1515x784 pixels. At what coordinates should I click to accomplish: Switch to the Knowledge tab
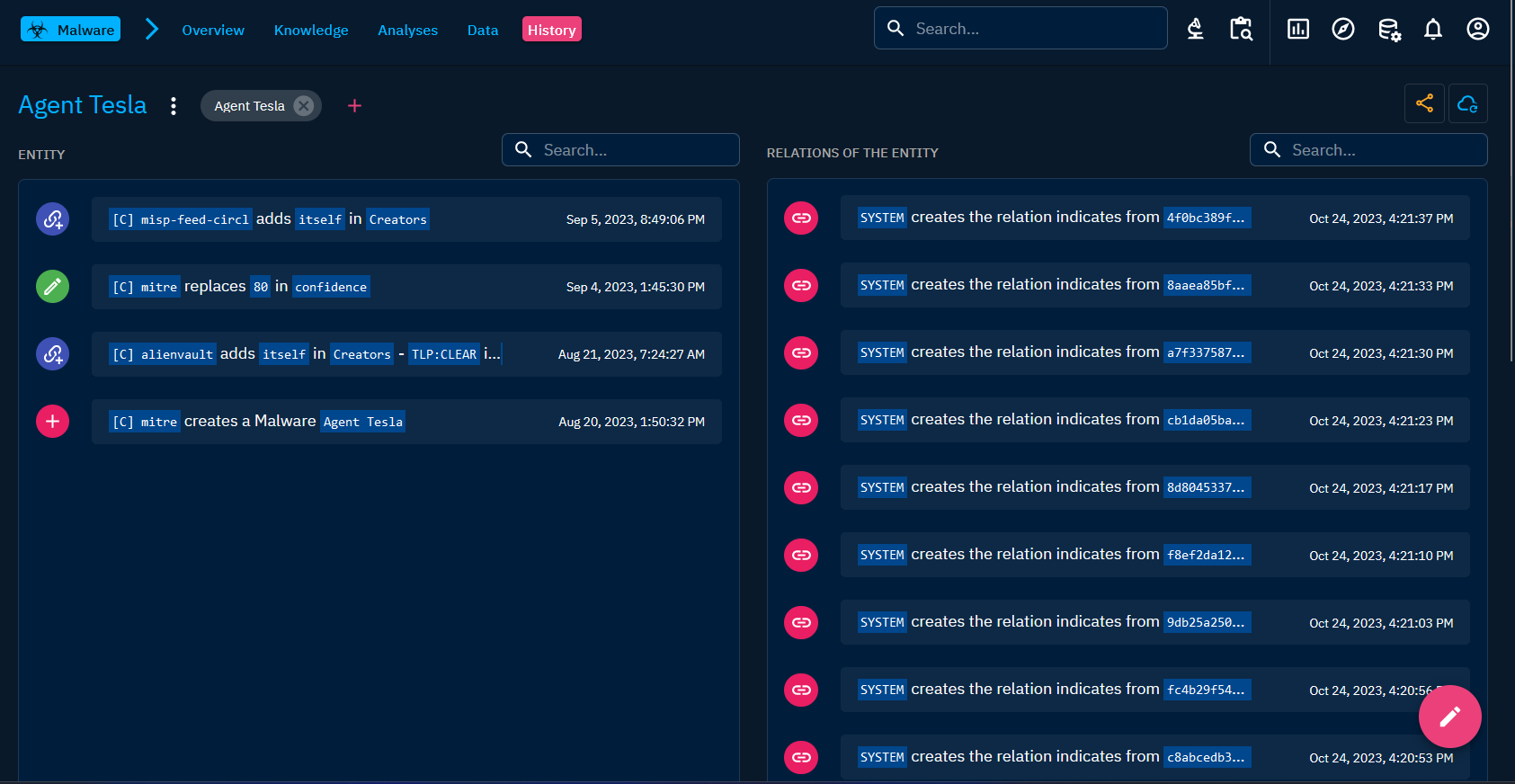311,30
